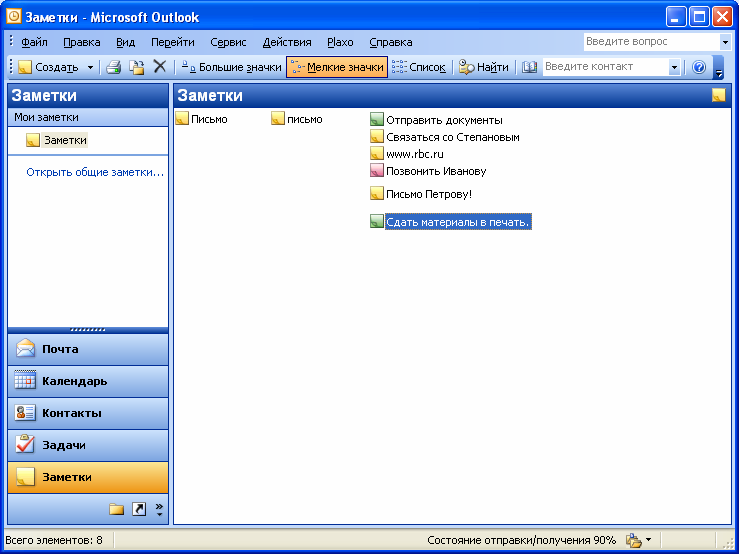Collapse the Мои заметки section header

pyautogui.click(x=88, y=117)
